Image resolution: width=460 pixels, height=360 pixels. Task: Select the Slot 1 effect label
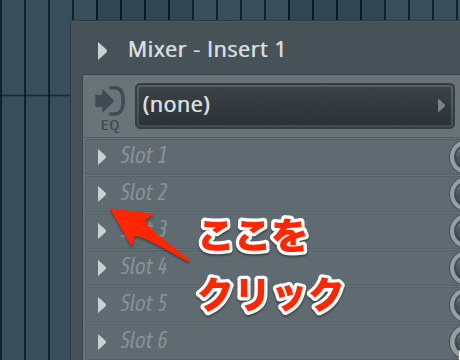pyautogui.click(x=144, y=155)
